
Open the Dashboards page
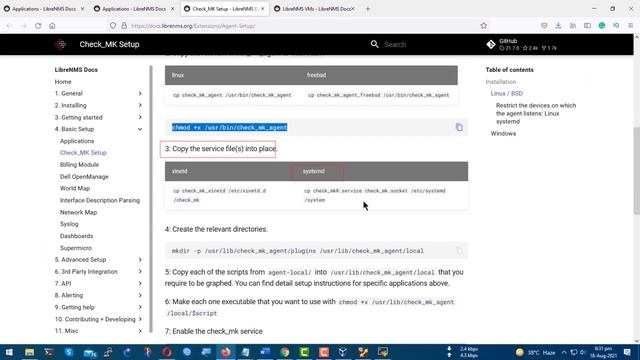pos(76,236)
